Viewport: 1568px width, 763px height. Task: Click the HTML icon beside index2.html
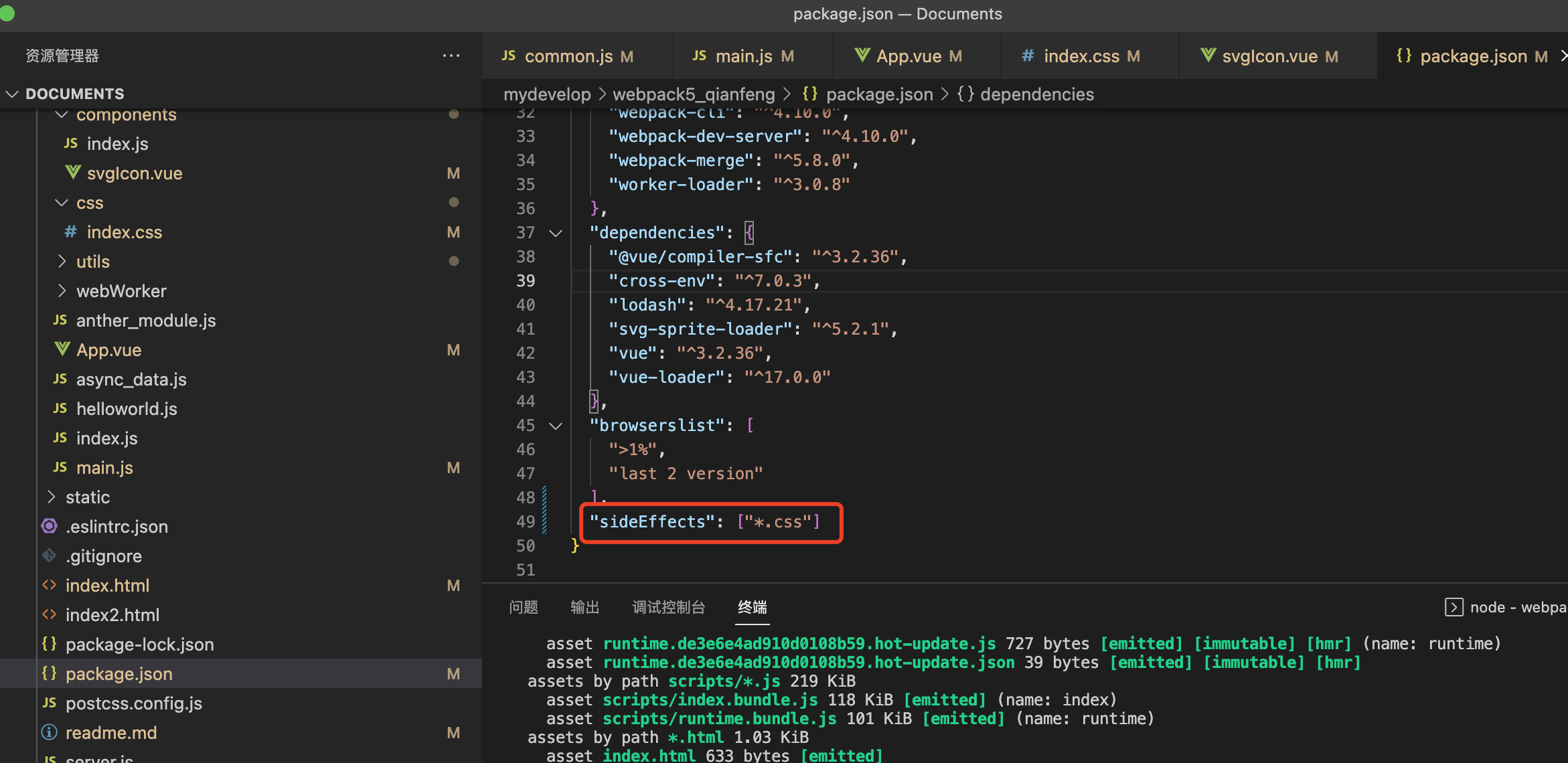tap(50, 614)
